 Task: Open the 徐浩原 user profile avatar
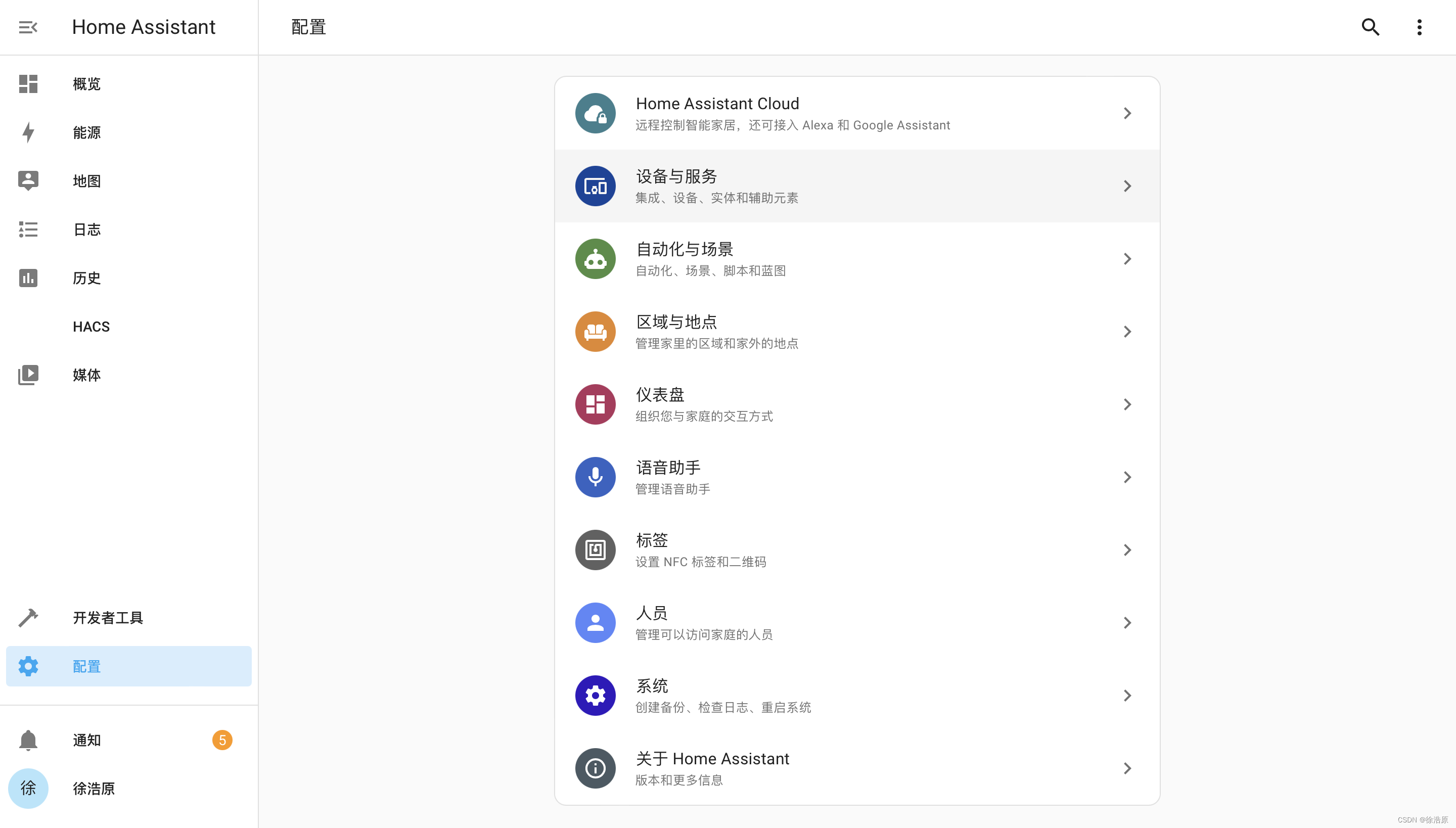(28, 788)
